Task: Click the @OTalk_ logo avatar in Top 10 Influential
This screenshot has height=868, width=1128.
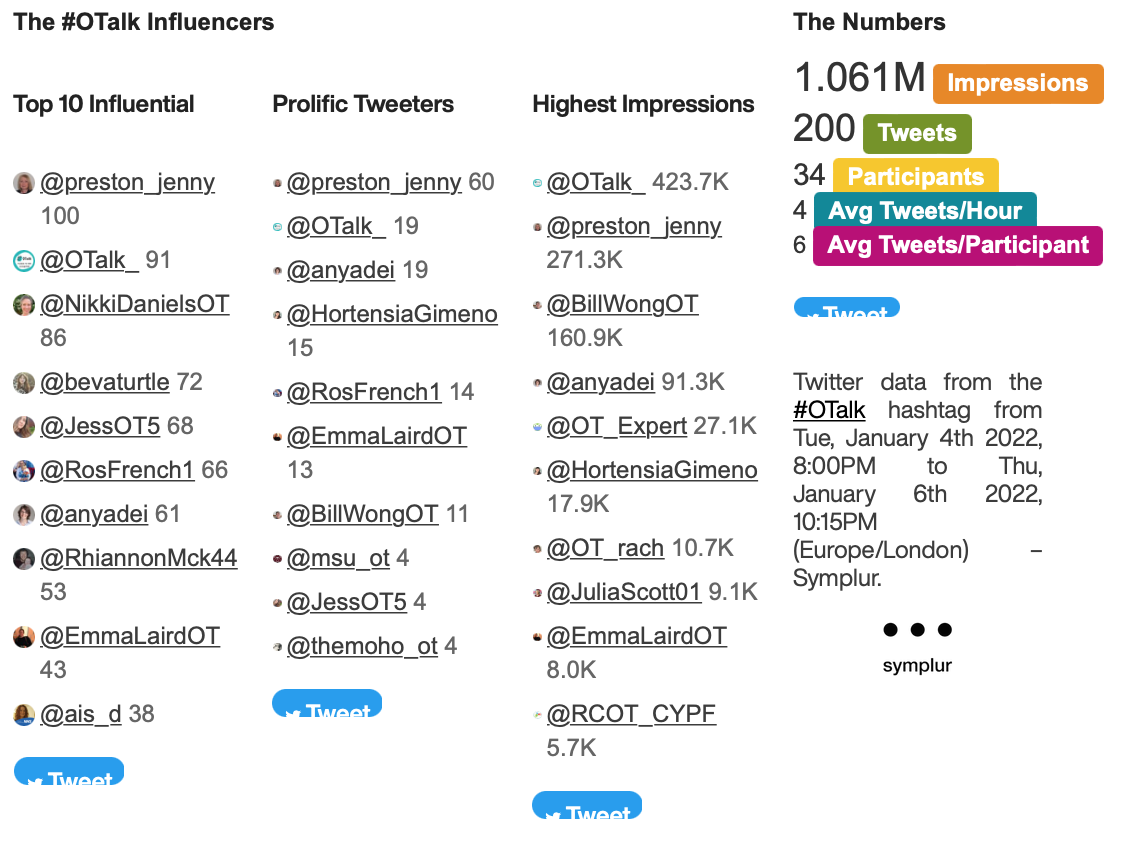Action: (24, 261)
